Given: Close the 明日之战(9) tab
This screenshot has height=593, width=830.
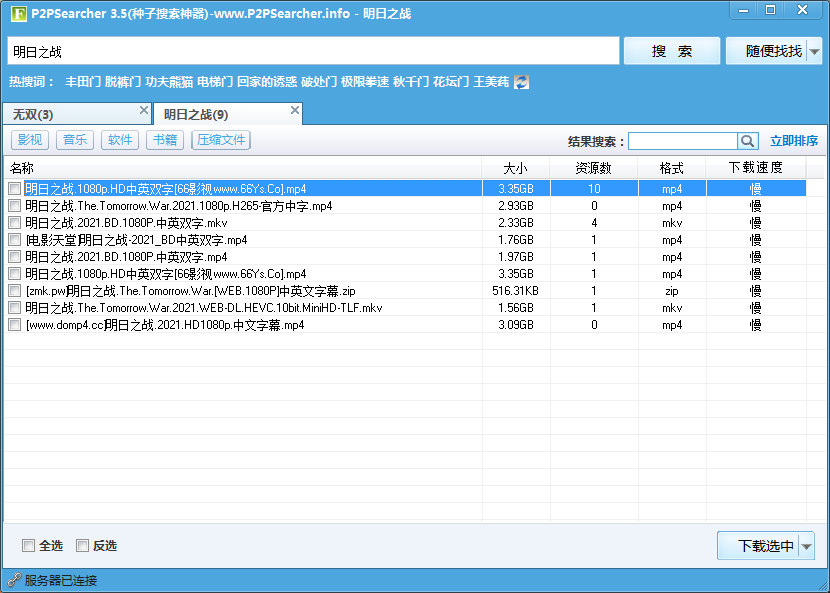Looking at the screenshot, I should [x=295, y=110].
